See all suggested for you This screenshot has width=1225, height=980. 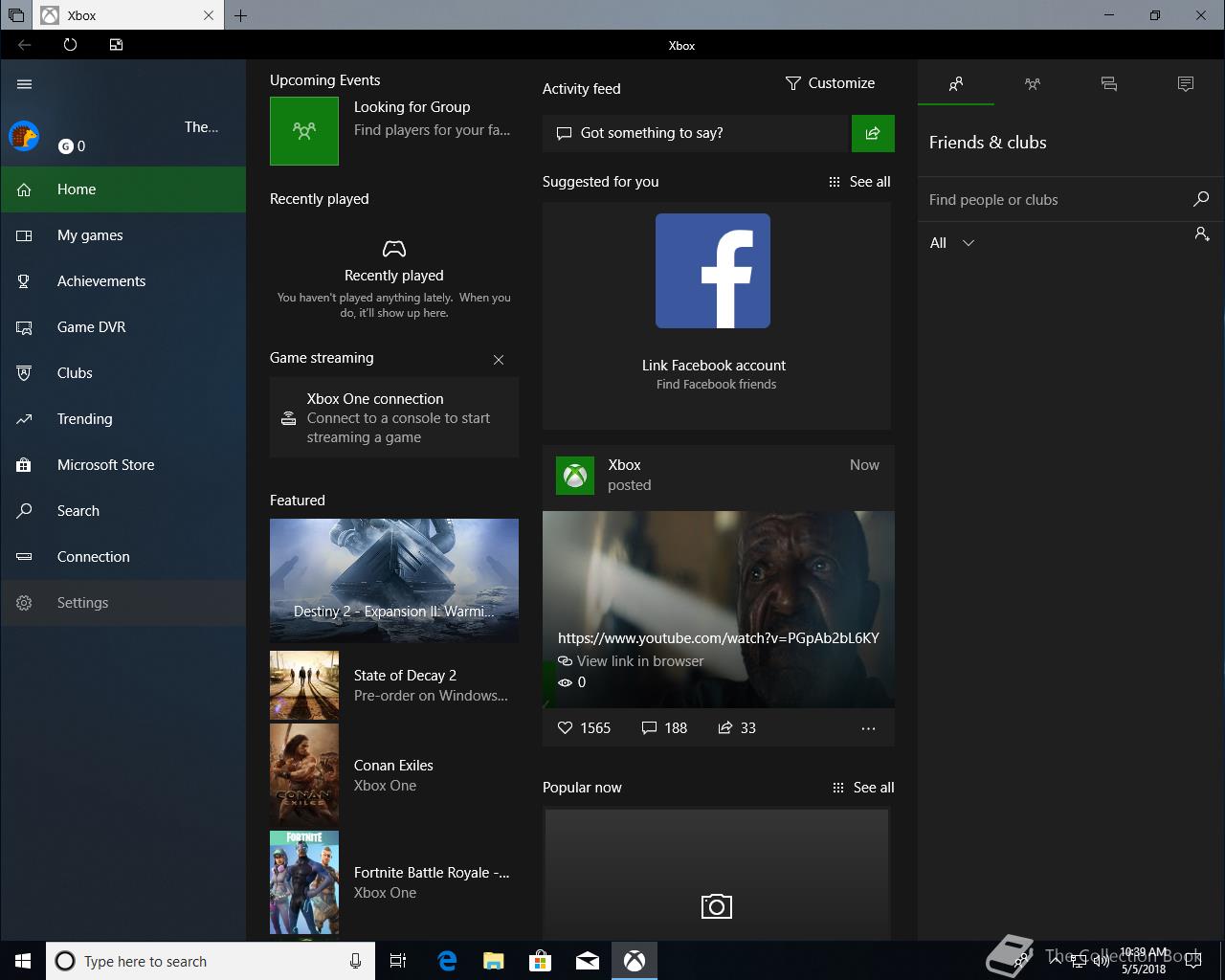pos(859,182)
